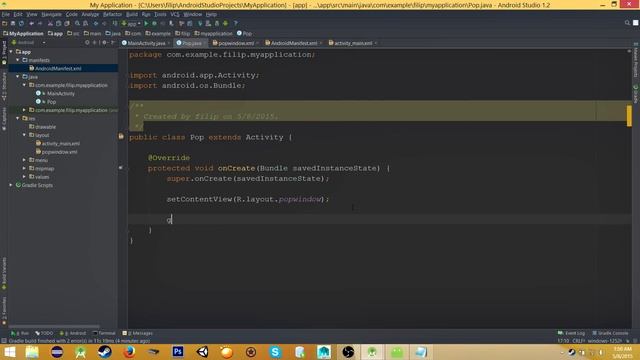The image size is (640, 360).
Task: Switch to MainActivity.java editor tab
Action: click(x=144, y=43)
